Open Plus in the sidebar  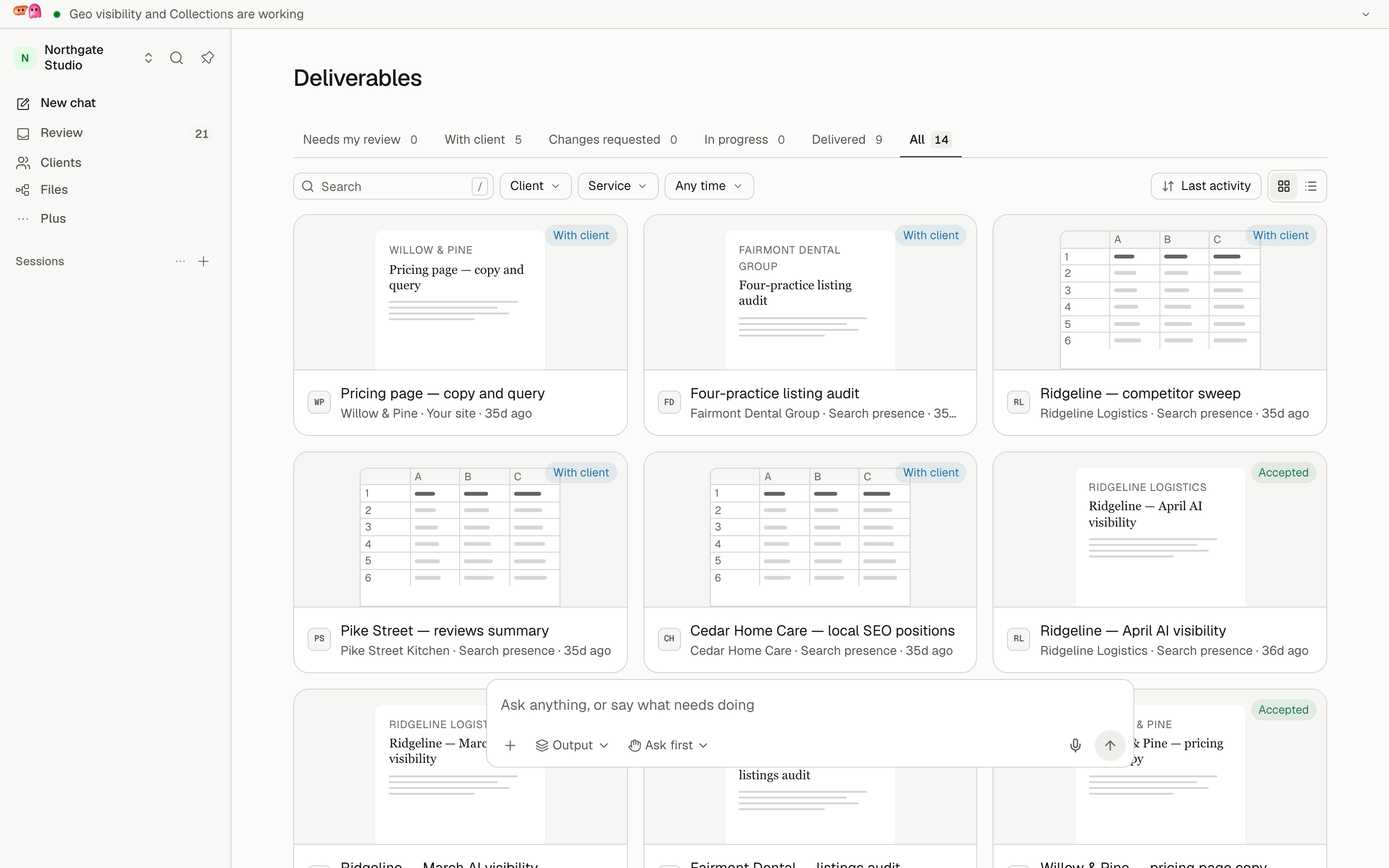point(115,219)
